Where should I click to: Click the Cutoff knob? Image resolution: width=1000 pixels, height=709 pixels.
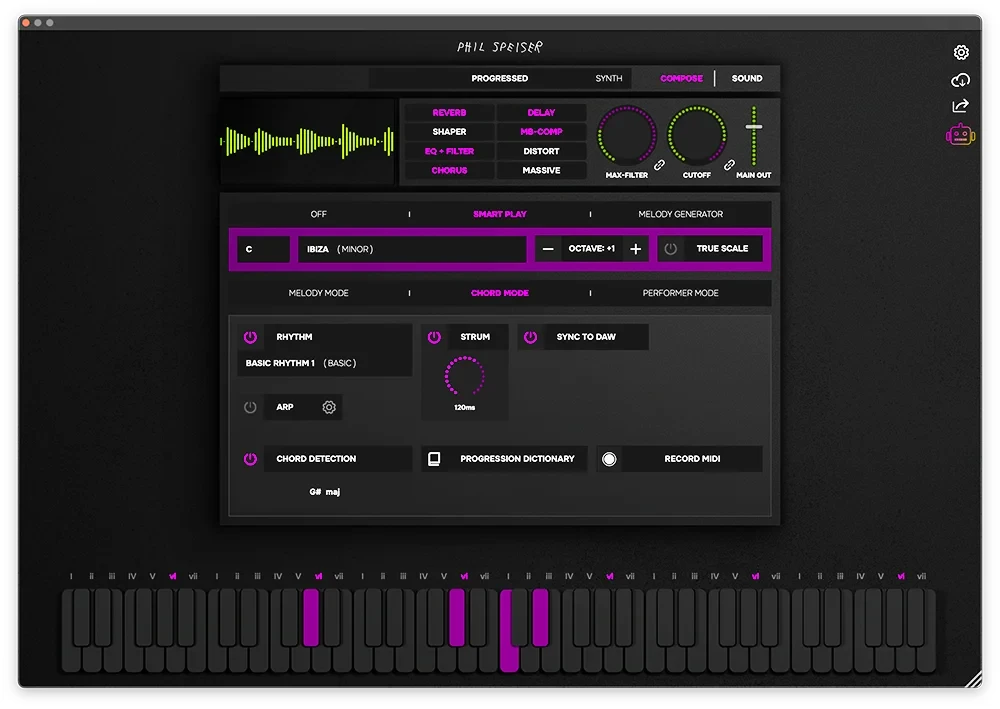pyautogui.click(x=696, y=136)
